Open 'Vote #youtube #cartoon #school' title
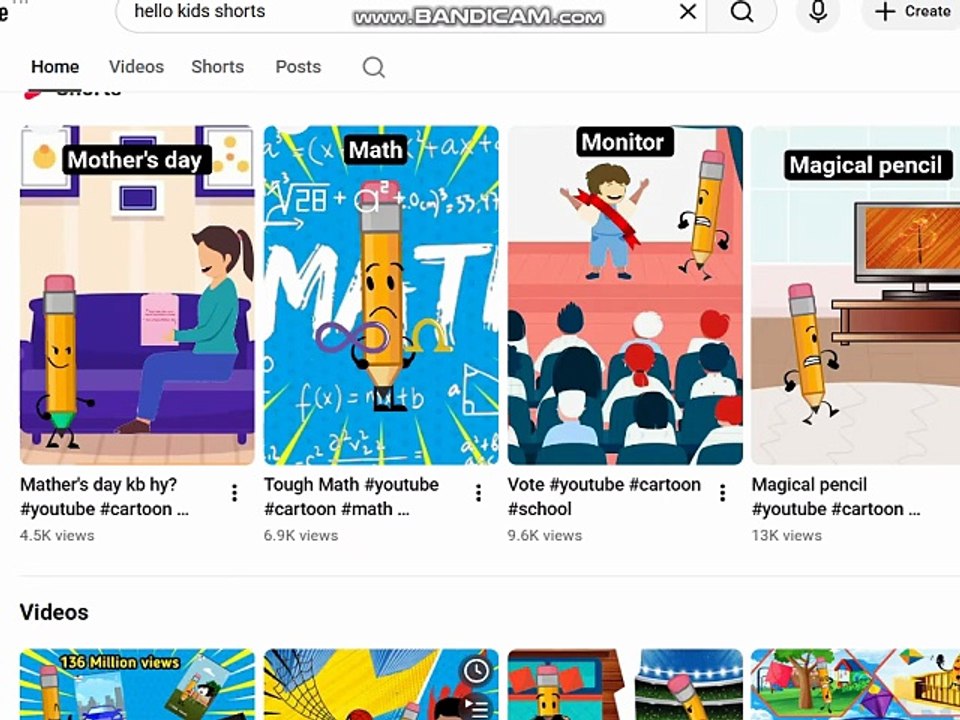This screenshot has height=720, width=960. 604,497
